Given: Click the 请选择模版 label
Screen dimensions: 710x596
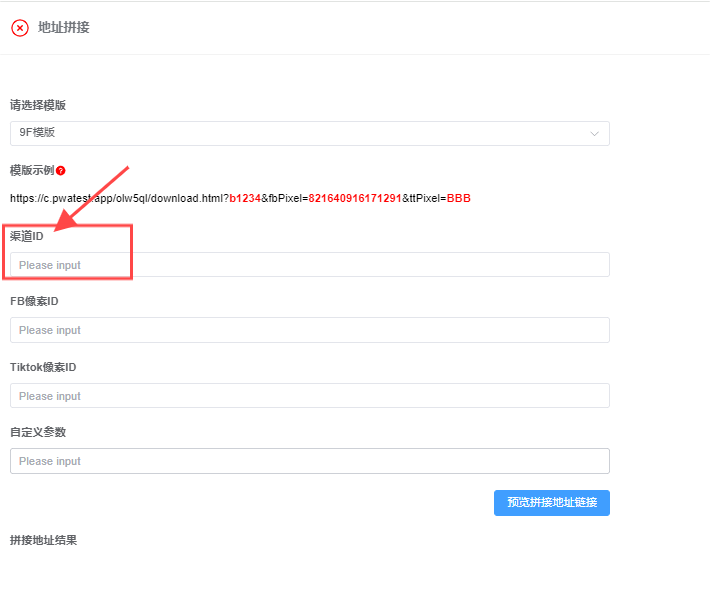Looking at the screenshot, I should pyautogui.click(x=38, y=105).
